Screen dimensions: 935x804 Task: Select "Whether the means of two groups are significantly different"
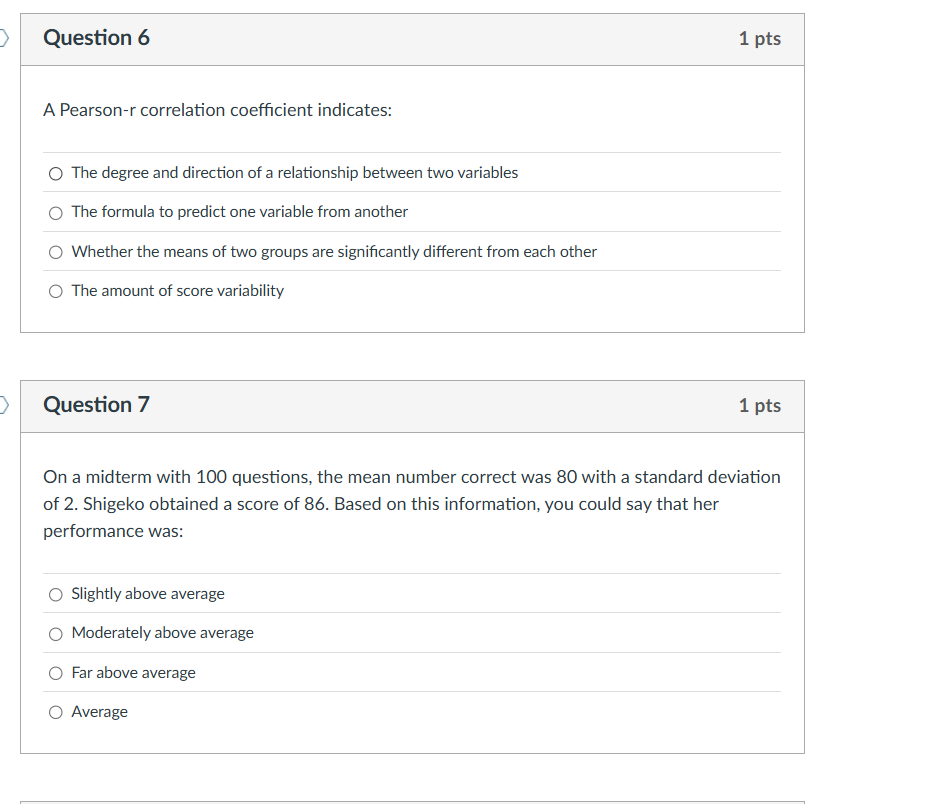point(56,252)
